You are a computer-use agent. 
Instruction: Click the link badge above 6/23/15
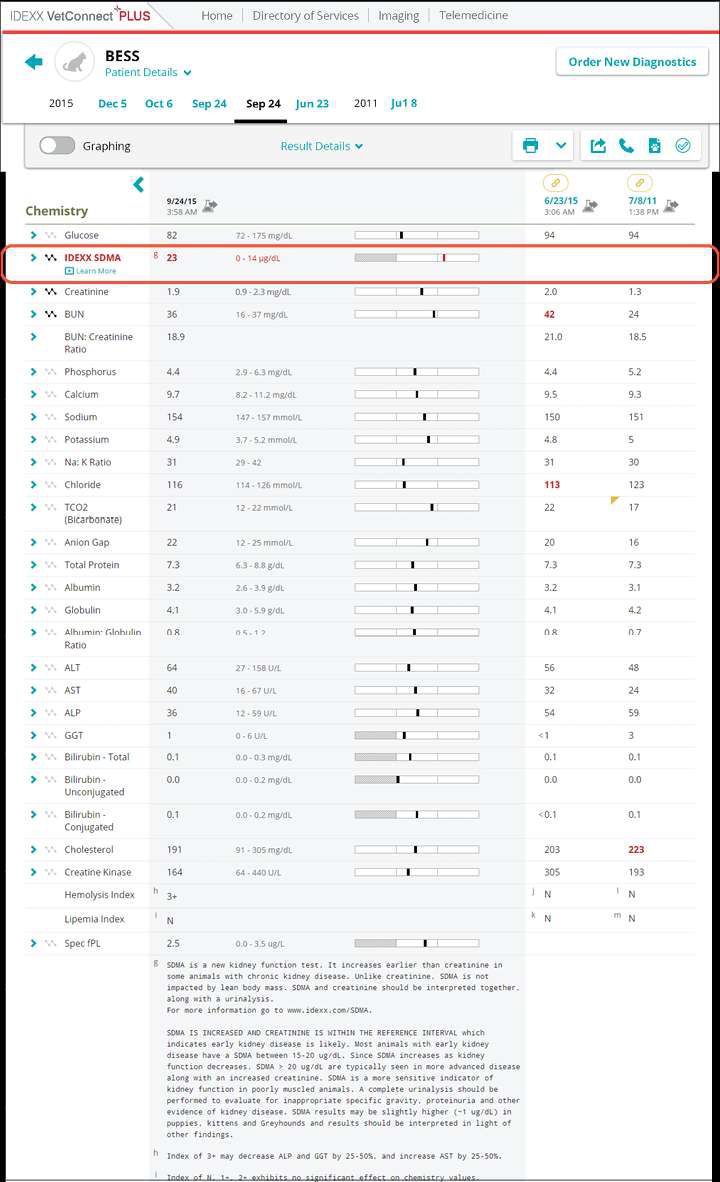point(556,182)
